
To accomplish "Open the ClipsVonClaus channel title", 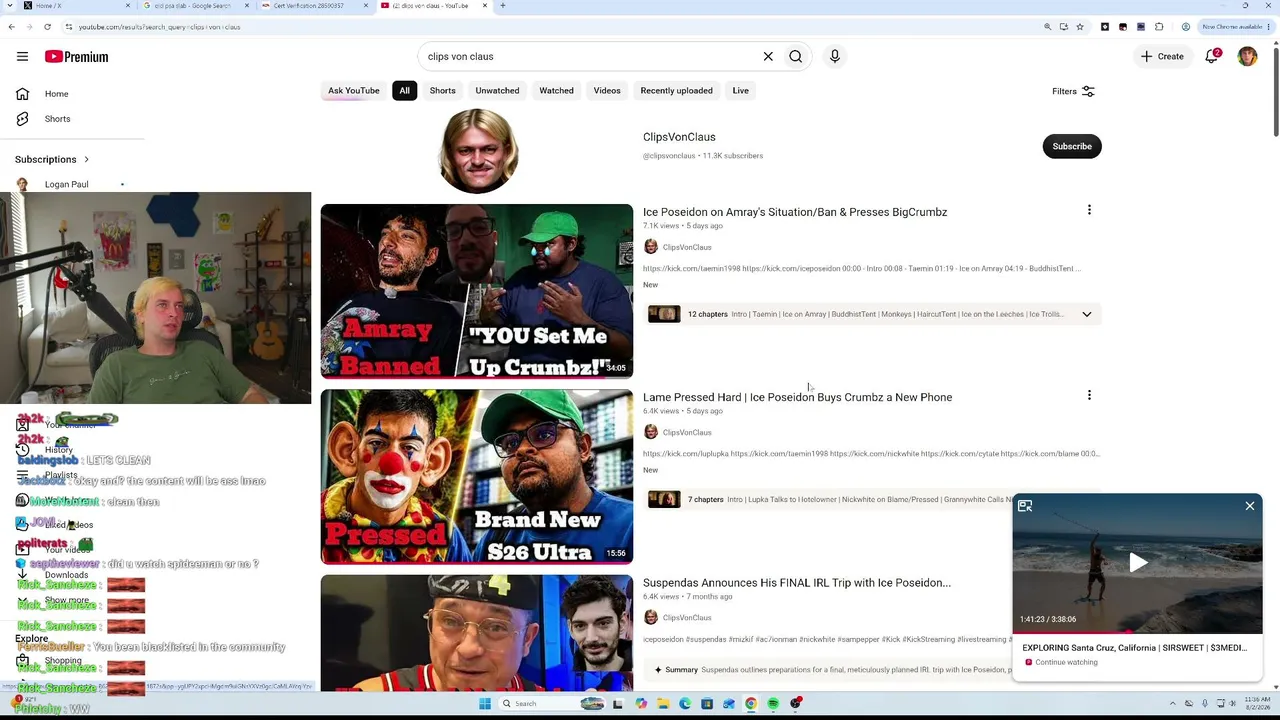I will (x=679, y=137).
